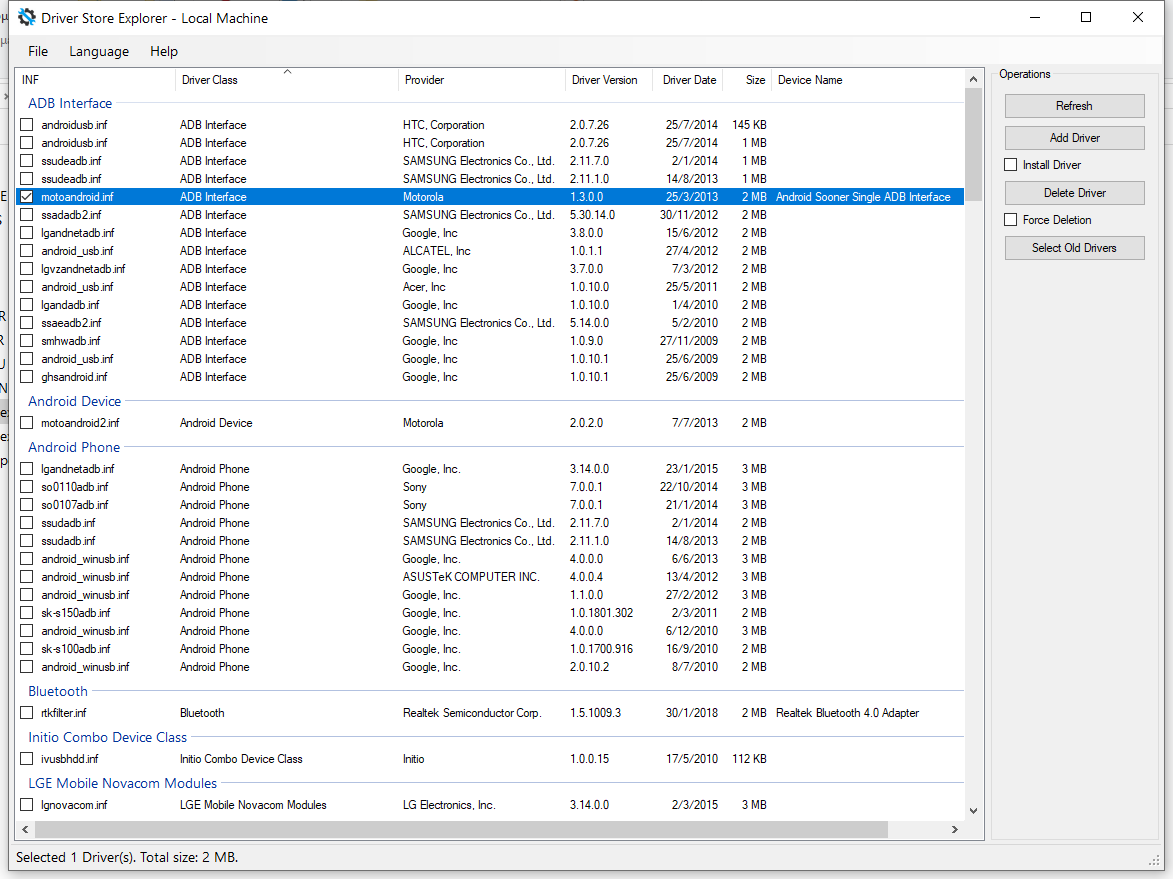Enable the Install Driver checkbox
The width and height of the screenshot is (1173, 879).
pyautogui.click(x=1011, y=165)
